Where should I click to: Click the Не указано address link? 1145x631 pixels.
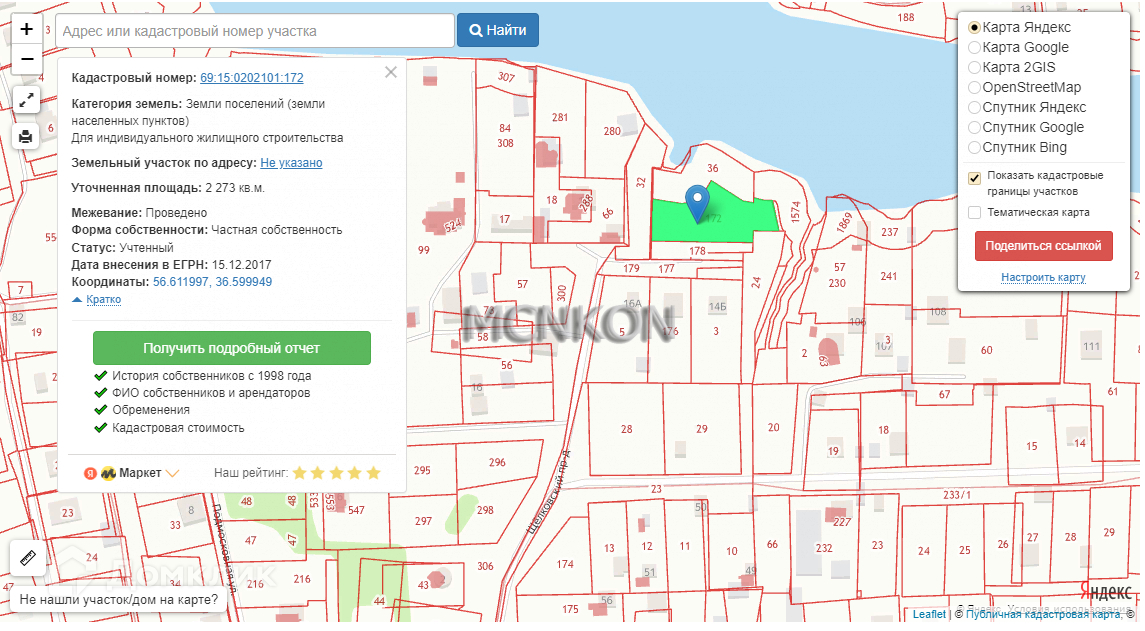click(291, 163)
